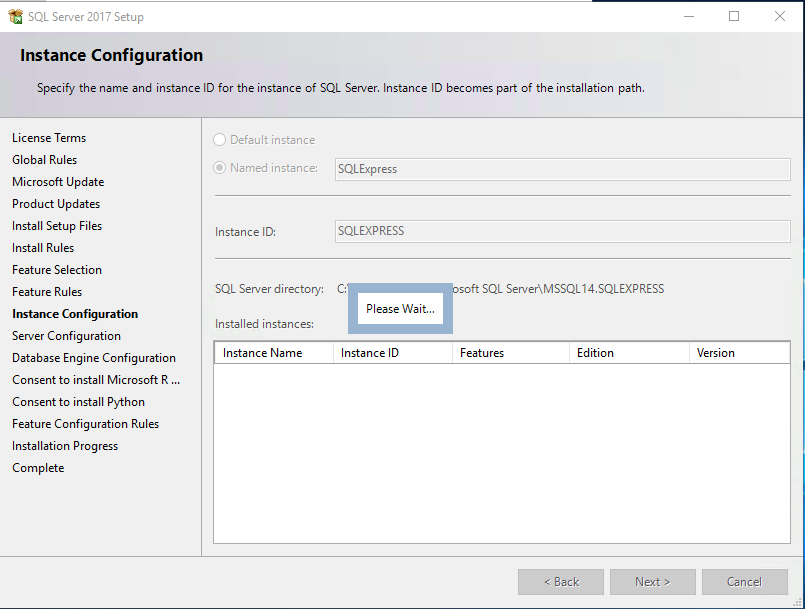Viewport: 805px width, 609px height.
Task: Click the SQL Server directory path text
Action: coord(501,289)
